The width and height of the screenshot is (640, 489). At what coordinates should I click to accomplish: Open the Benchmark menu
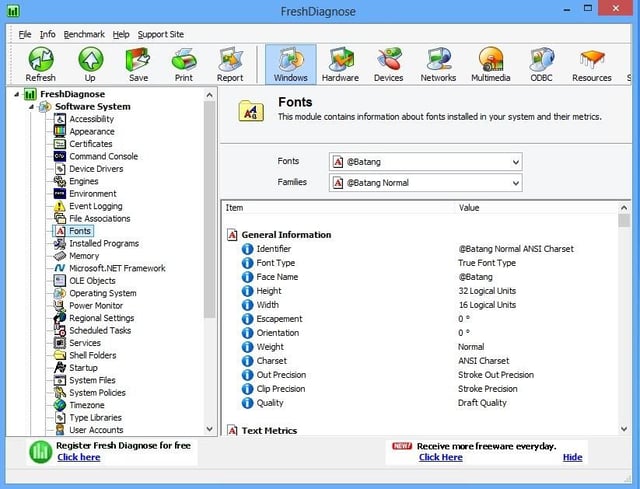pyautogui.click(x=84, y=34)
